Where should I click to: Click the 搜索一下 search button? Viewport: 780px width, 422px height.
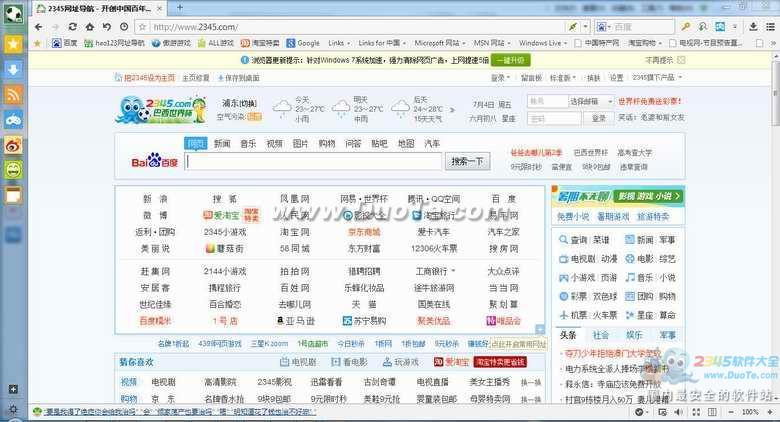[x=467, y=161]
